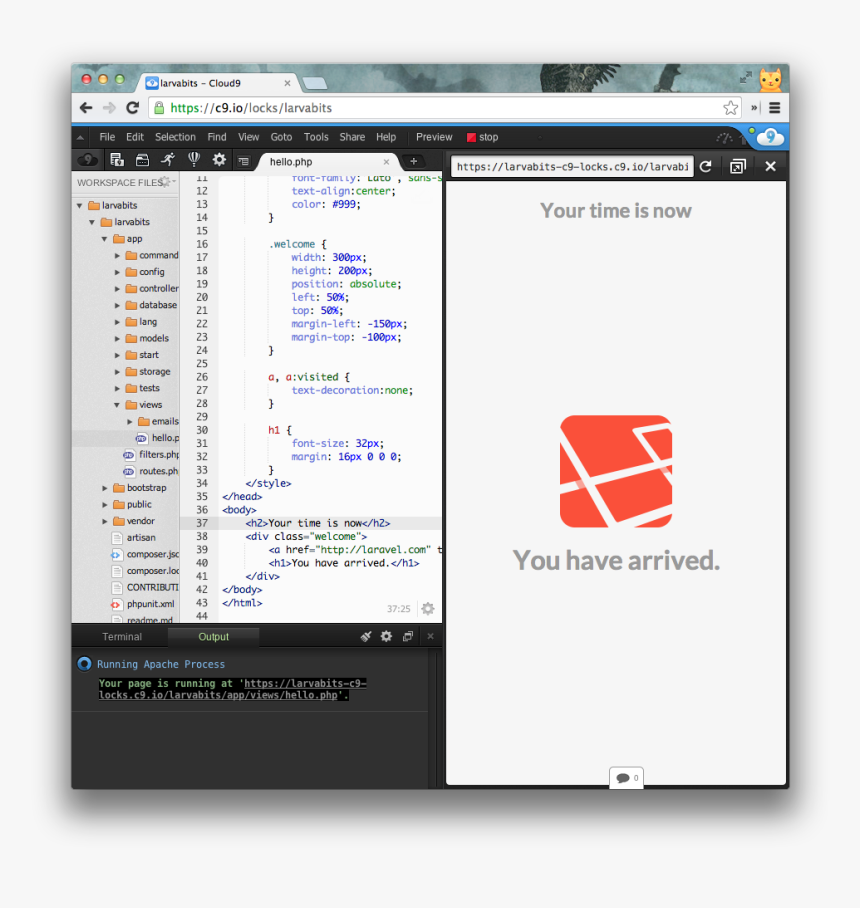The height and width of the screenshot is (908, 860).
Task: Expand the models folder
Action: [118, 339]
